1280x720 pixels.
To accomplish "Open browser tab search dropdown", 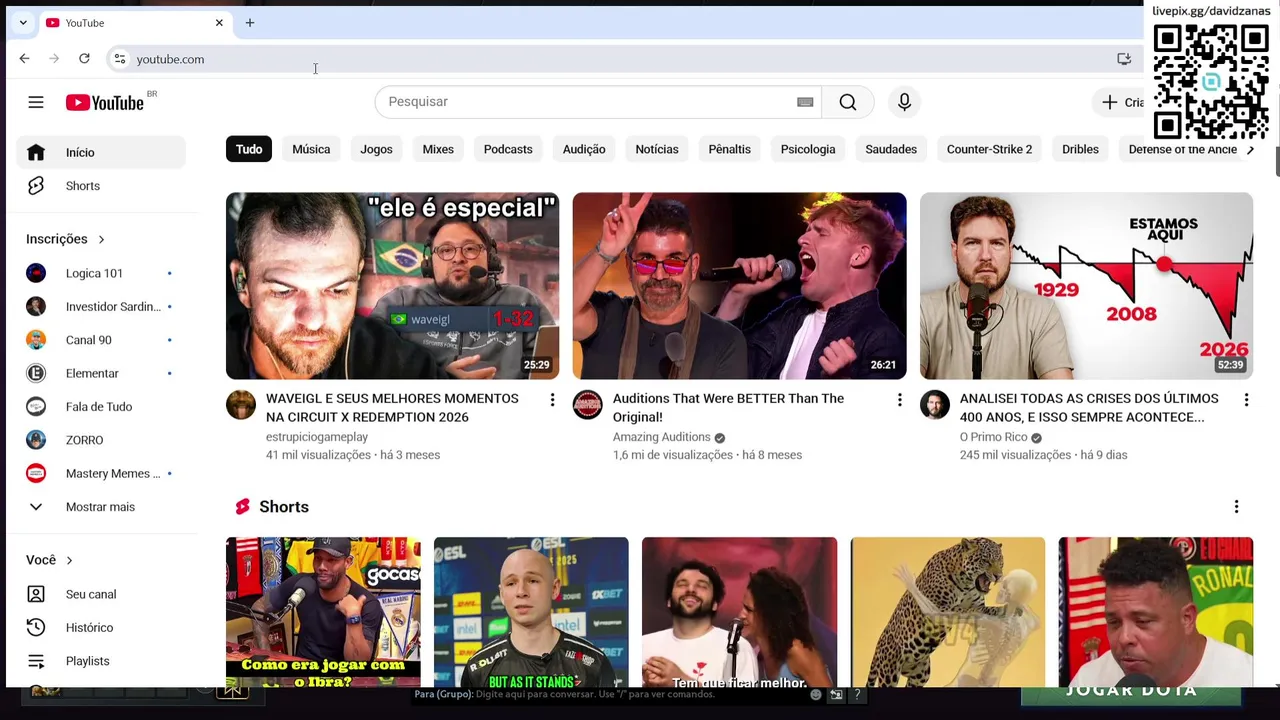I will (23, 23).
